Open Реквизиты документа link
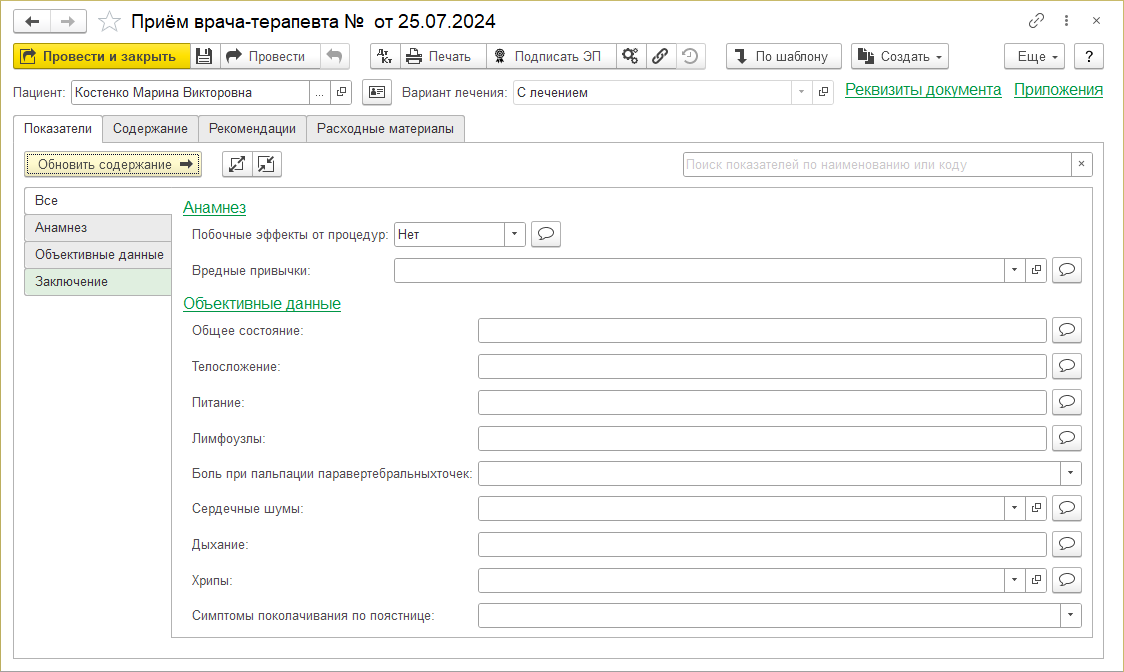 pyautogui.click(x=923, y=90)
